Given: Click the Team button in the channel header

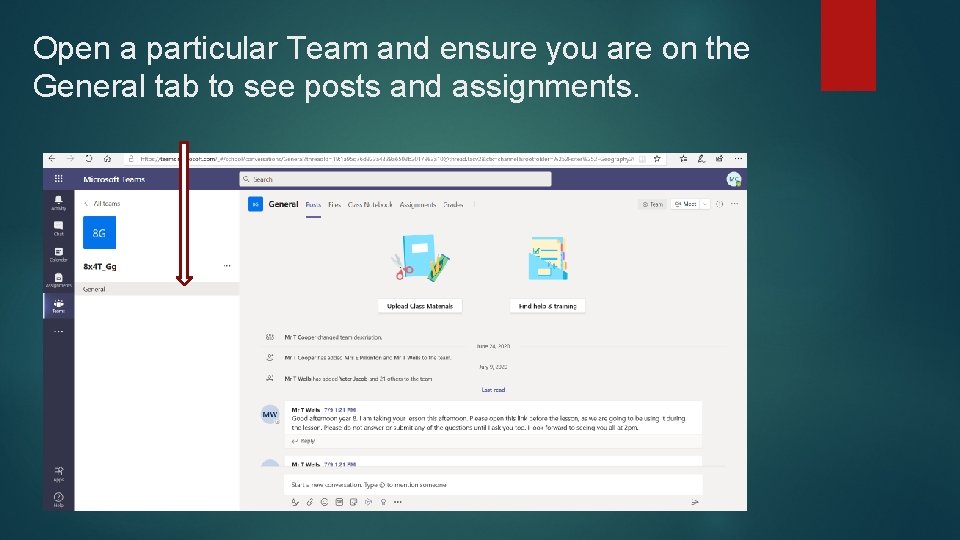Looking at the screenshot, I should coord(652,204).
